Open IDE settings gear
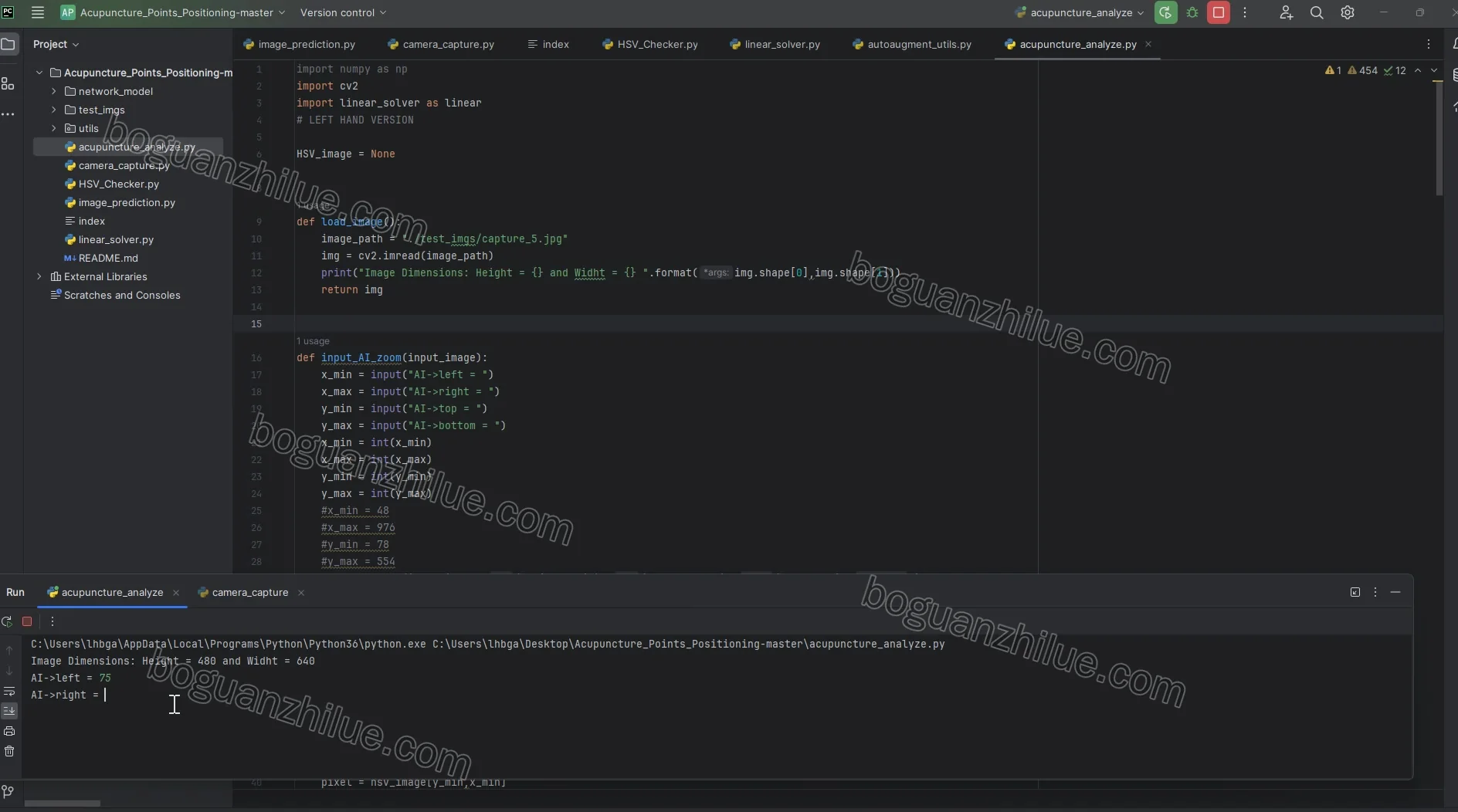The image size is (1458, 812). pyautogui.click(x=1348, y=12)
